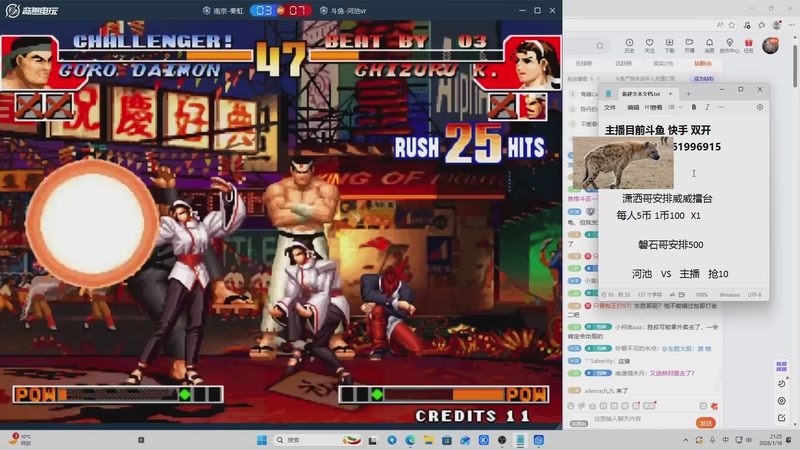The width and height of the screenshot is (800, 450).
Task: Click the 100% zoom level in Notepad status bar
Action: (702, 295)
